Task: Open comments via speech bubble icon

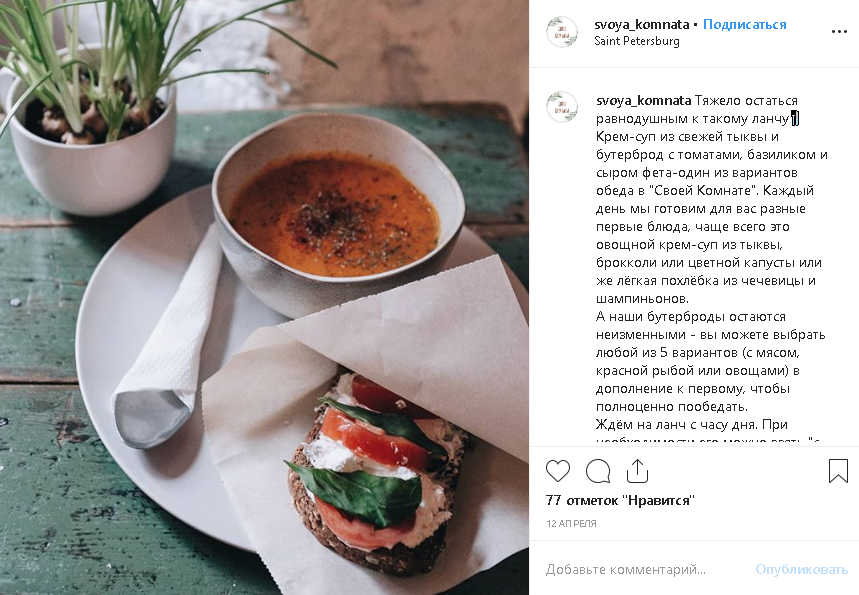Action: tap(598, 471)
